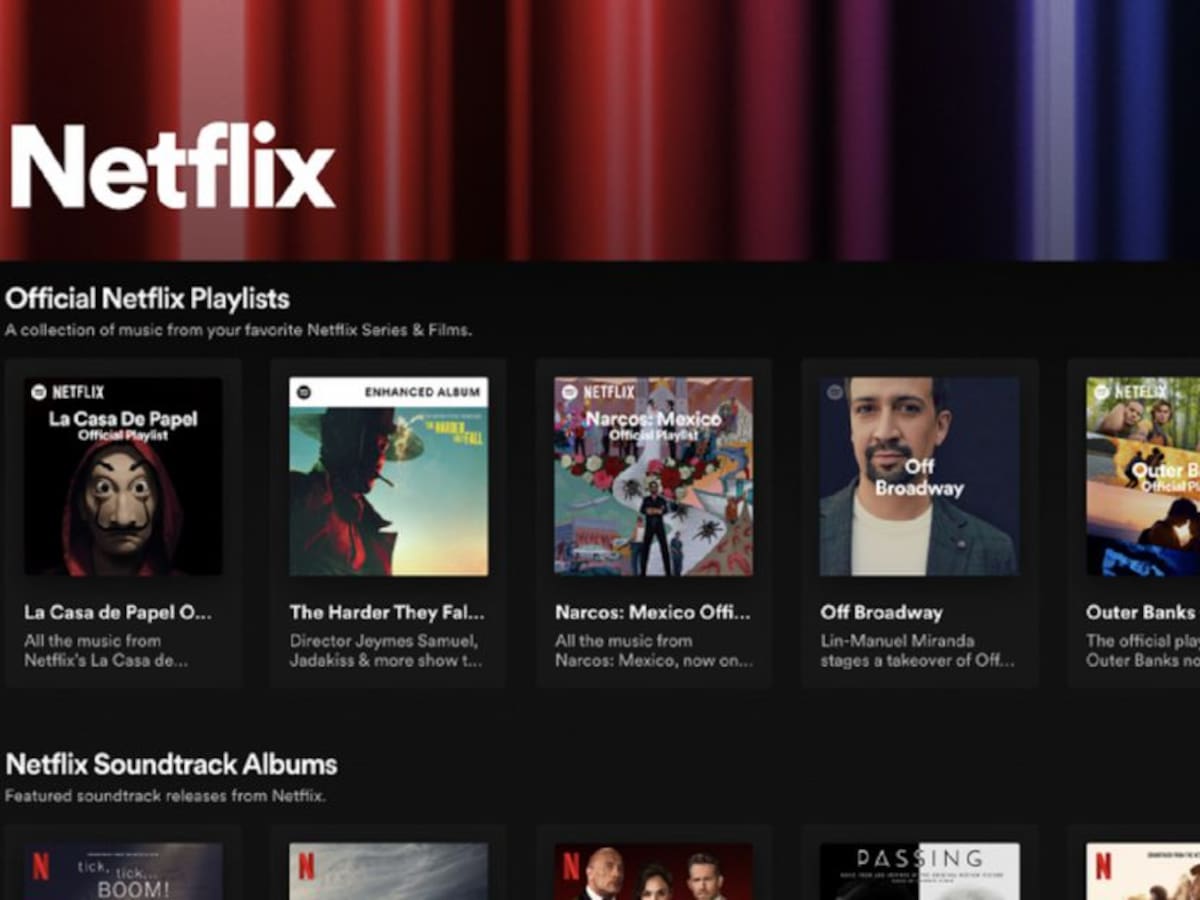Open the Outer Banks playlist cover
This screenshot has width=1200, height=900.
(1150, 476)
